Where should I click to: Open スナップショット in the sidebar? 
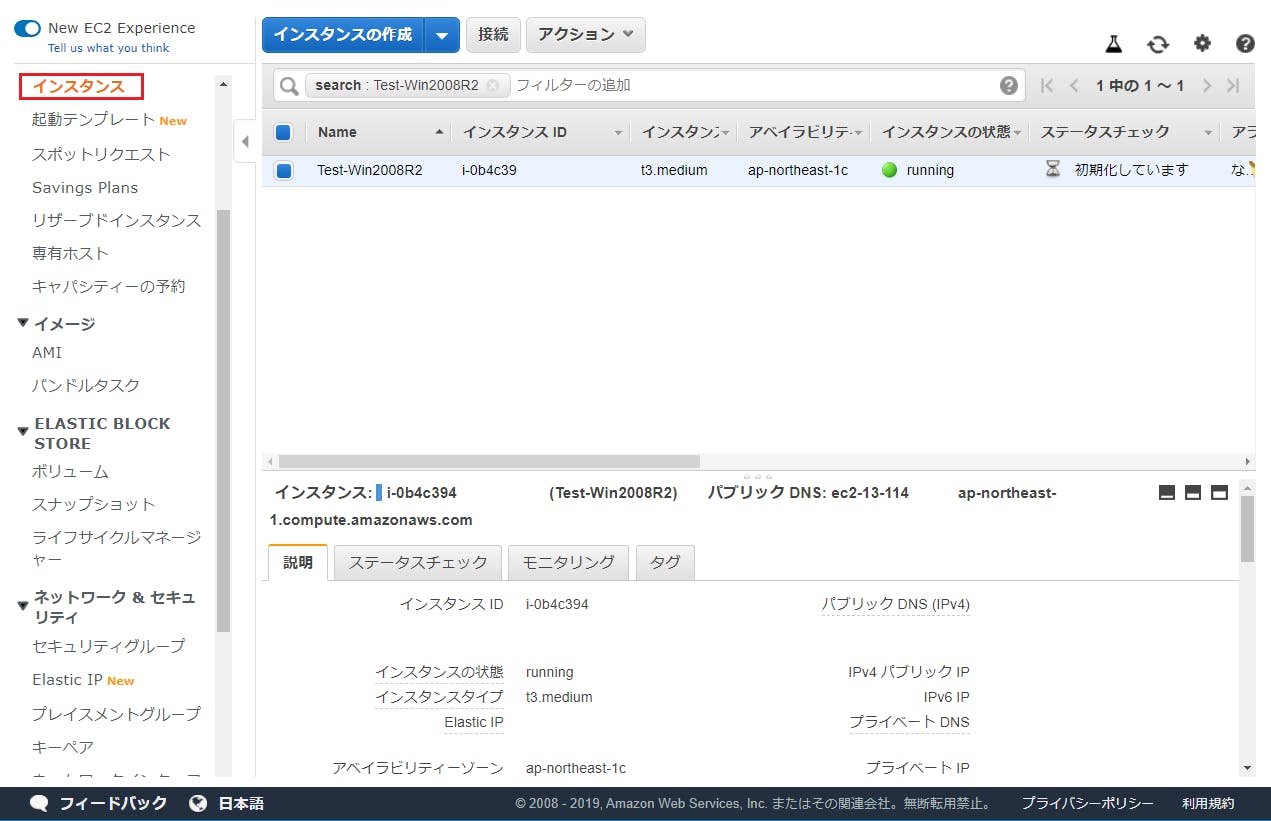[93, 504]
